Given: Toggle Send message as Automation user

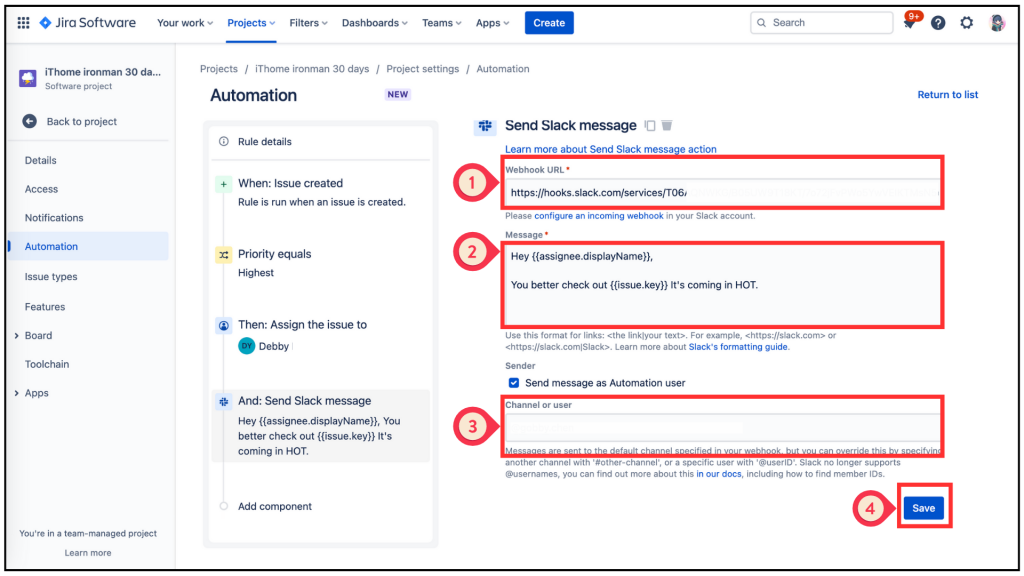Looking at the screenshot, I should [514, 383].
